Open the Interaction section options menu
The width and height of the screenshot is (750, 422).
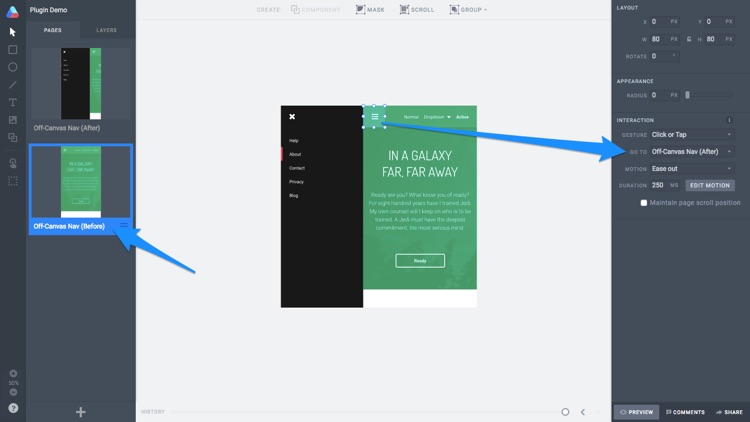pos(729,120)
